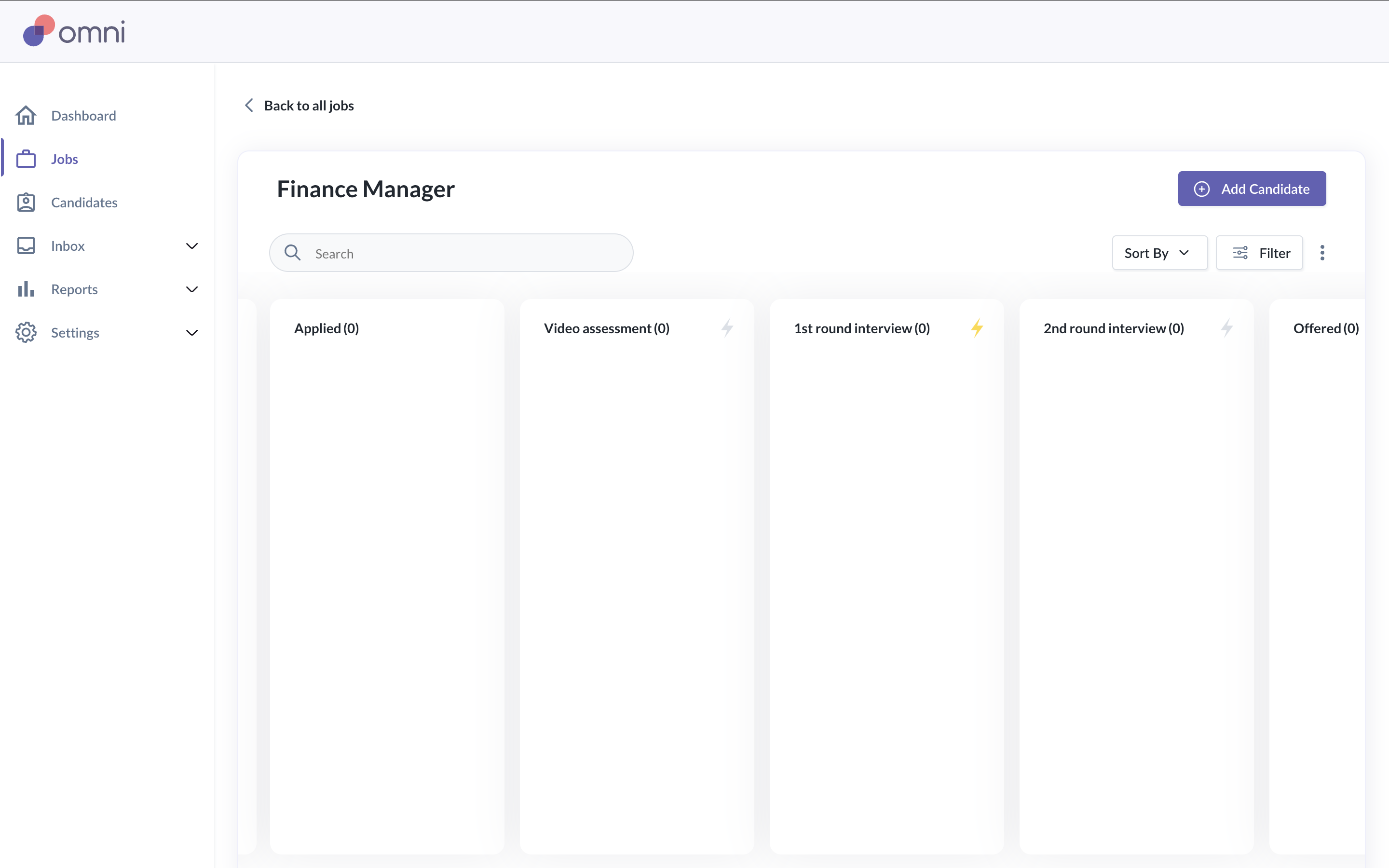This screenshot has height=868, width=1389.
Task: Click the Settings gear icon
Action: 26,332
